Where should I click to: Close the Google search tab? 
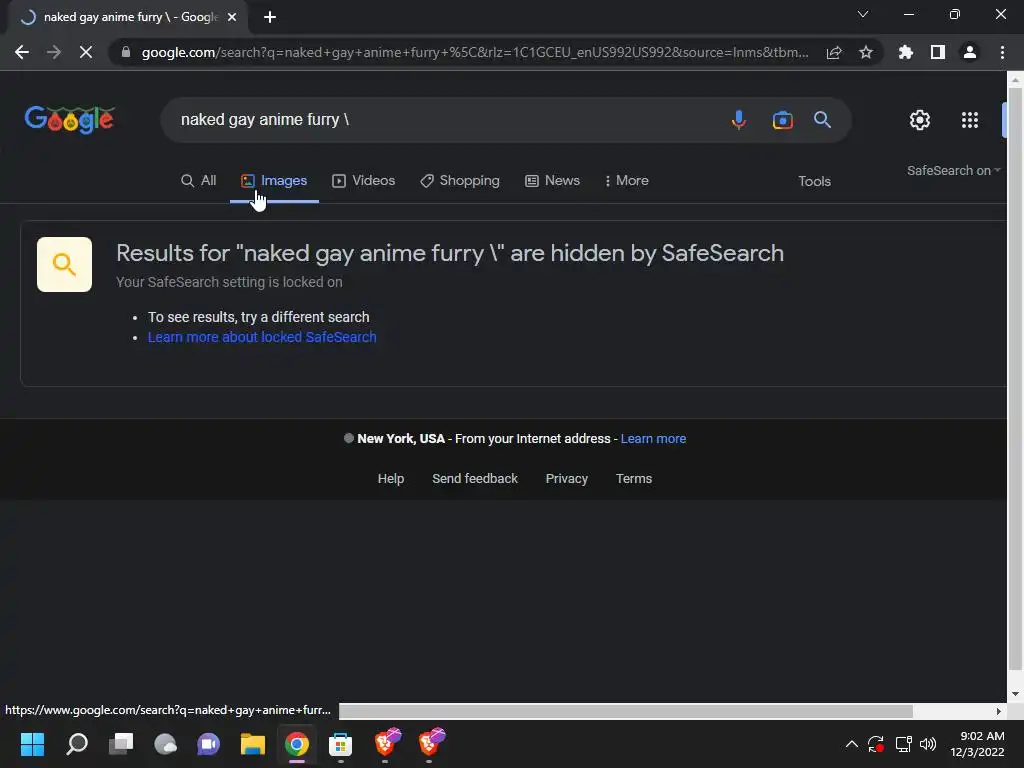click(x=232, y=17)
